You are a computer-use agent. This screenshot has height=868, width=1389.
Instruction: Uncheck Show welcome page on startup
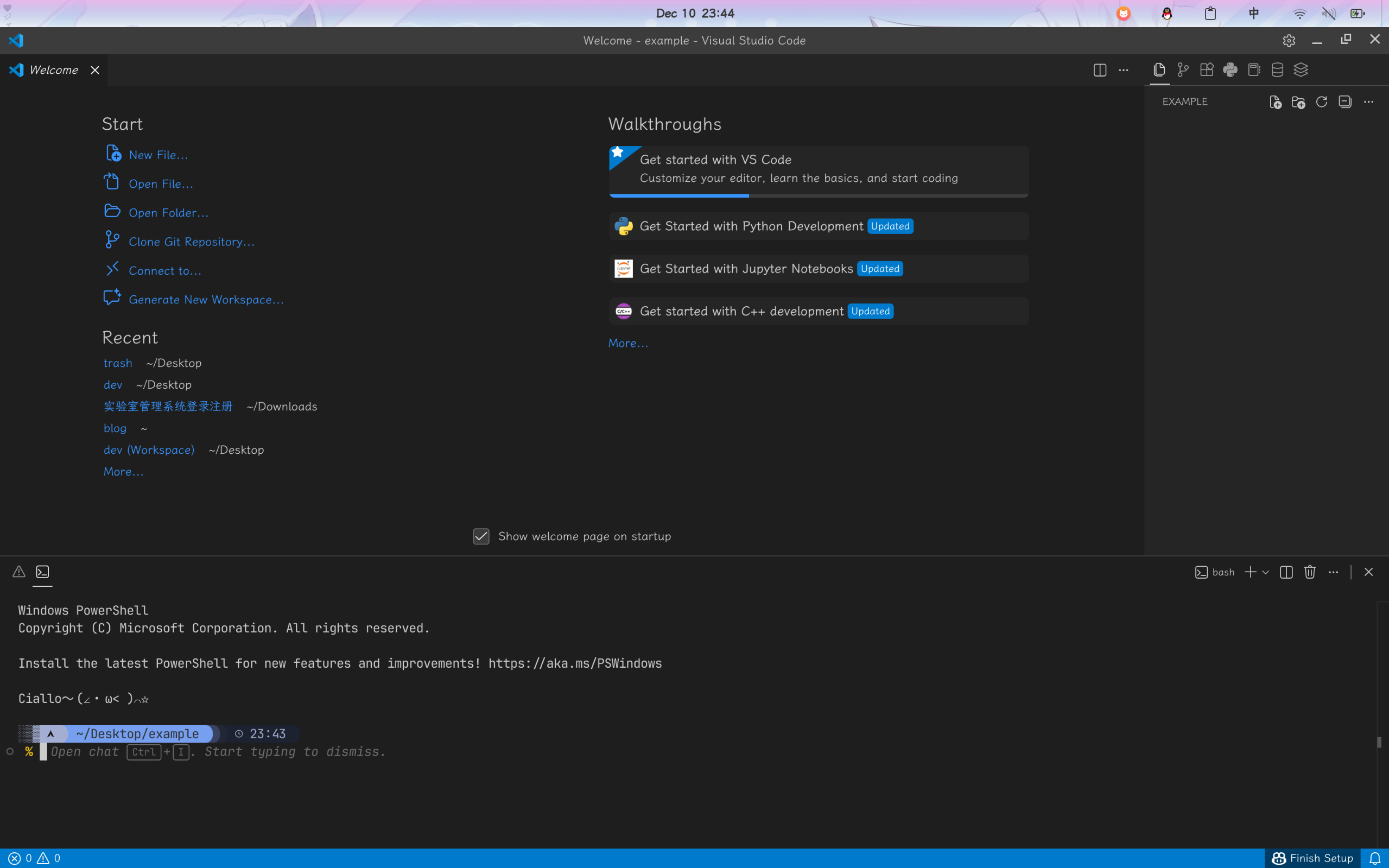(x=481, y=536)
